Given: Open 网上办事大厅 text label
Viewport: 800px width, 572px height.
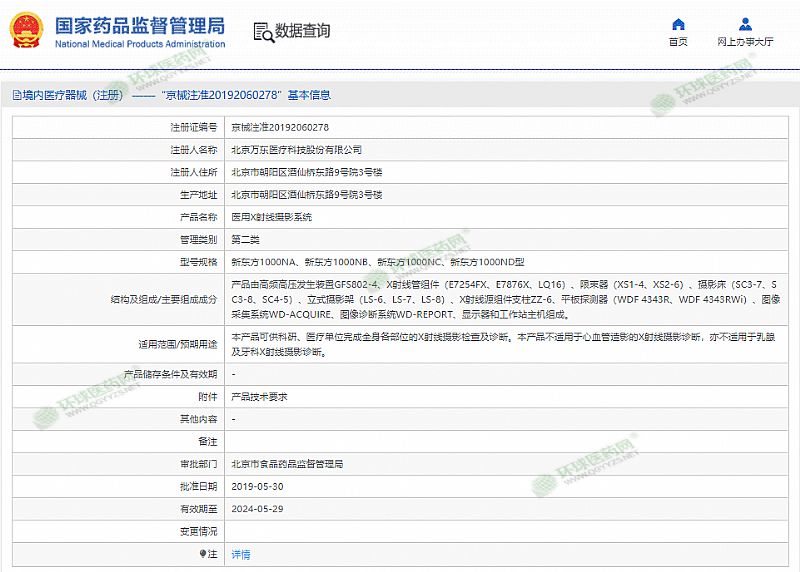Looking at the screenshot, I should pos(745,42).
